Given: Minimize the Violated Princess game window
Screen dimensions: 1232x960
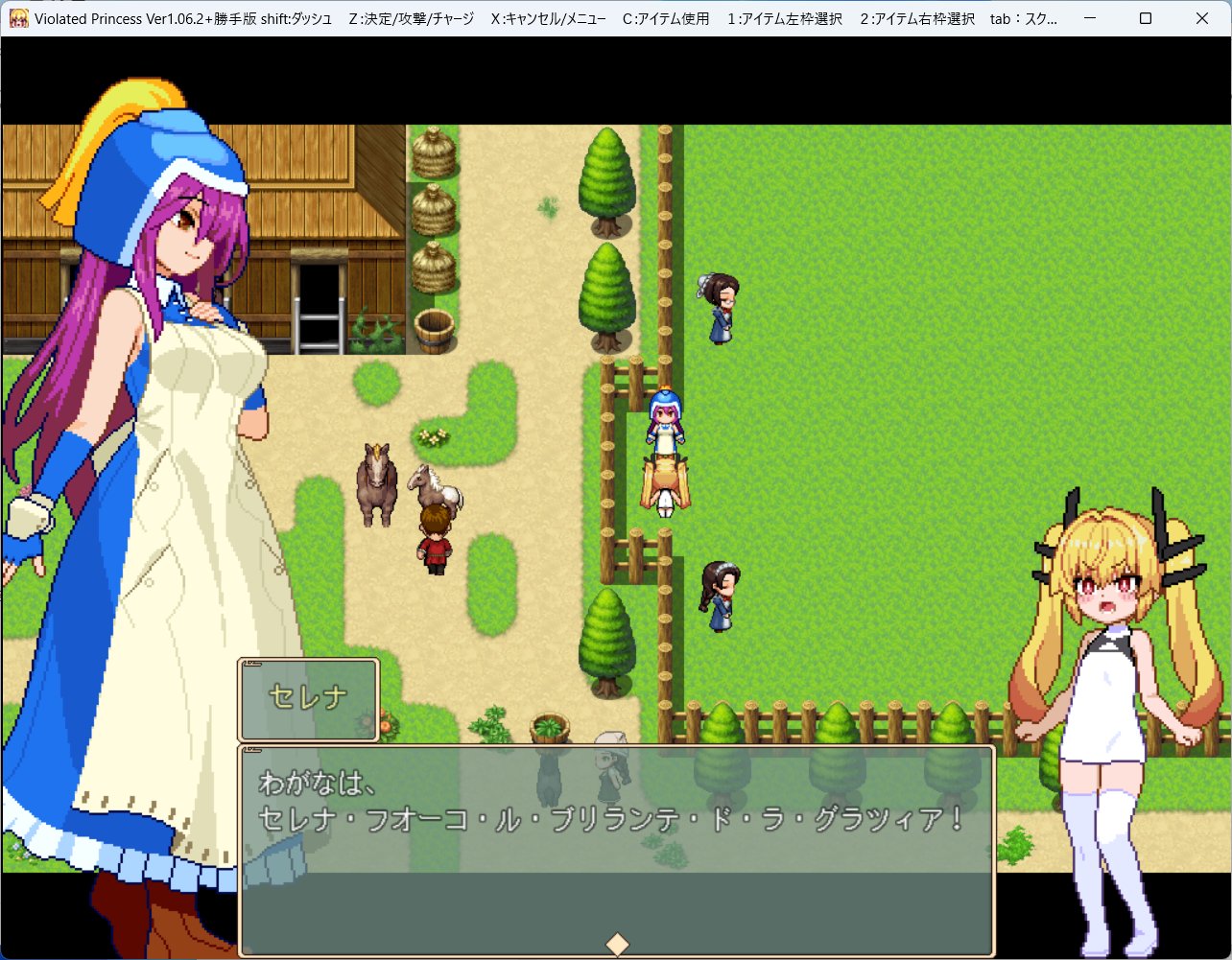Looking at the screenshot, I should 1091,18.
